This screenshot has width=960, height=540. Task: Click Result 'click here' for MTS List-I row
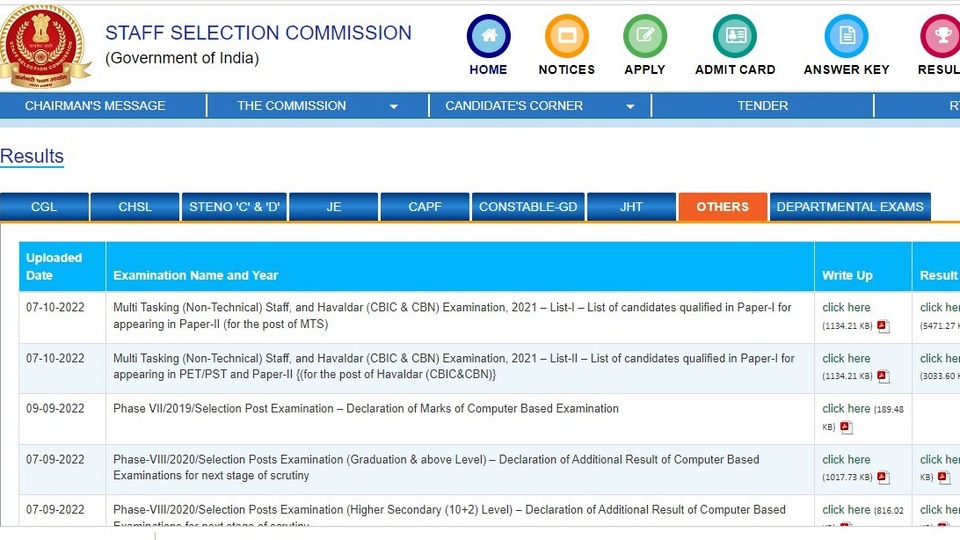(940, 307)
